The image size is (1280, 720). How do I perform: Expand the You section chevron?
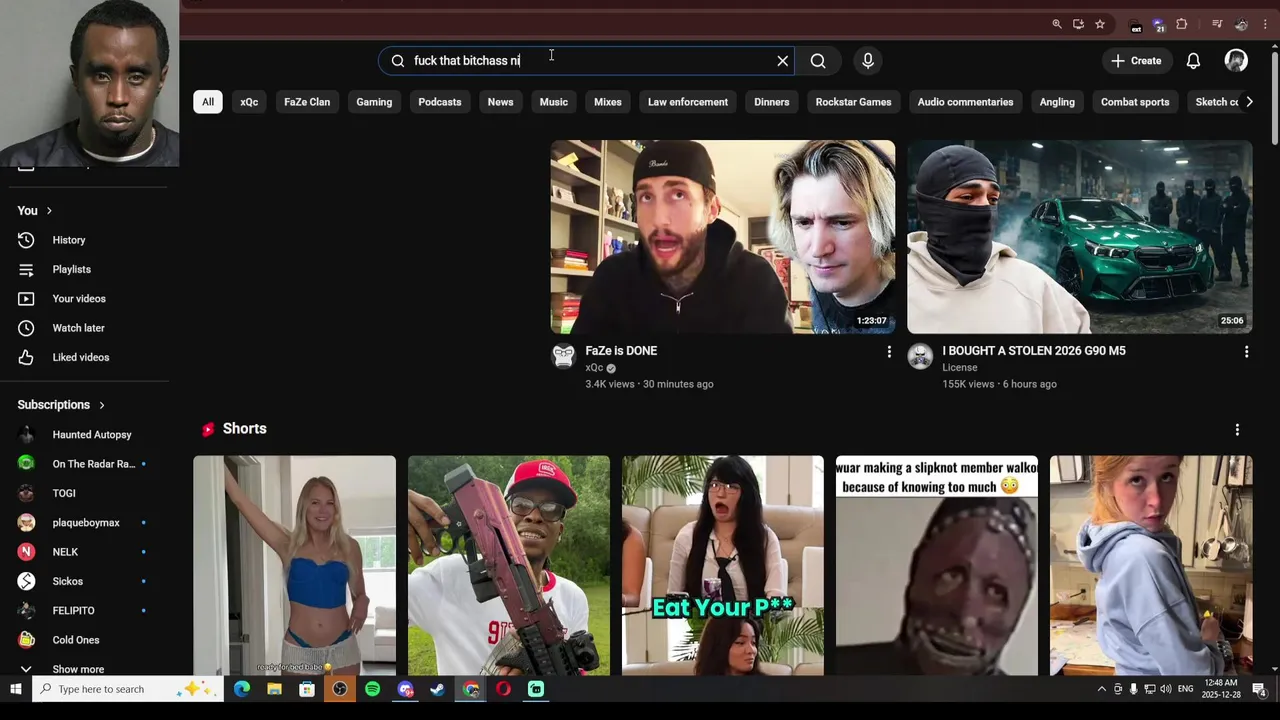pyautogui.click(x=49, y=211)
